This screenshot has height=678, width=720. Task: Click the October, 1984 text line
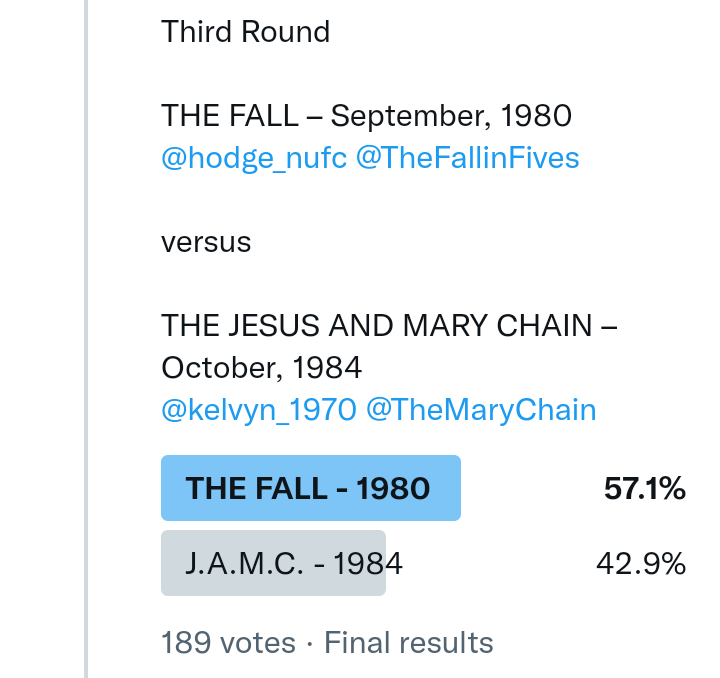click(261, 367)
